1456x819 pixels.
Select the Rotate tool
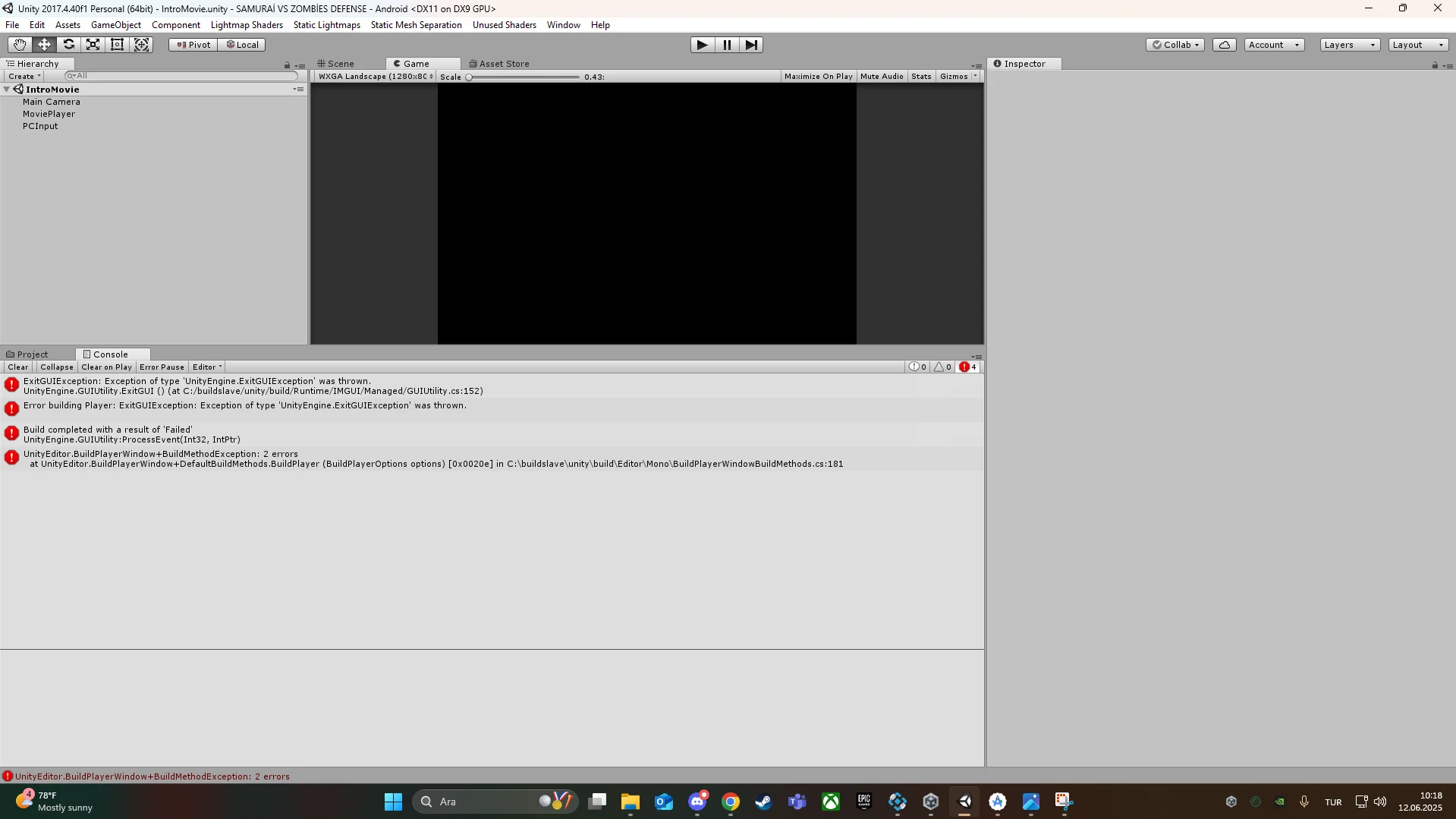click(x=68, y=45)
